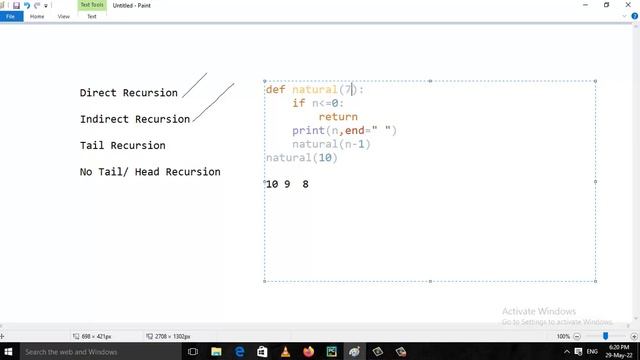640x360 pixels.
Task: Click the horizontal scrollbar below the canvas
Action: [314, 326]
